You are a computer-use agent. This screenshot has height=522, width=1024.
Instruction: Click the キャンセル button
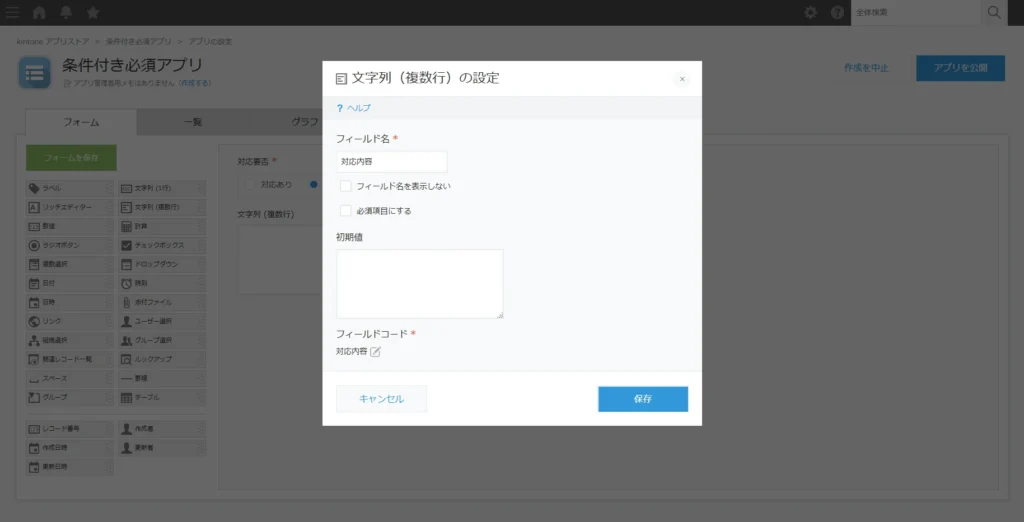381,399
